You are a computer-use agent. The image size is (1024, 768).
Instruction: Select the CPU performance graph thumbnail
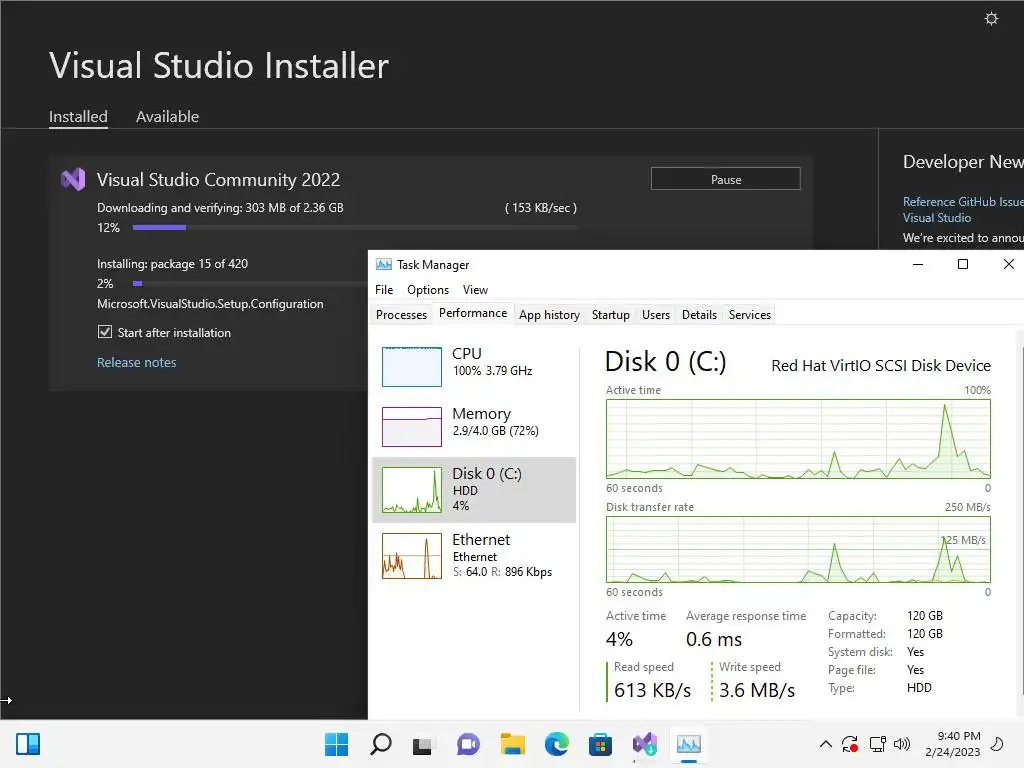(x=411, y=366)
